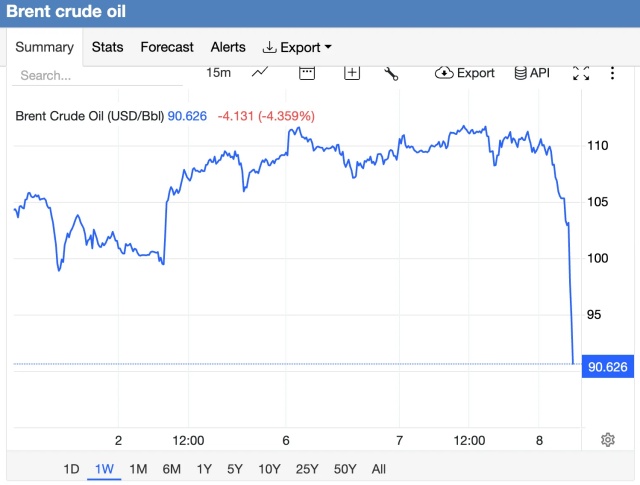
Task: Select the 1M time range
Action: (x=138, y=469)
